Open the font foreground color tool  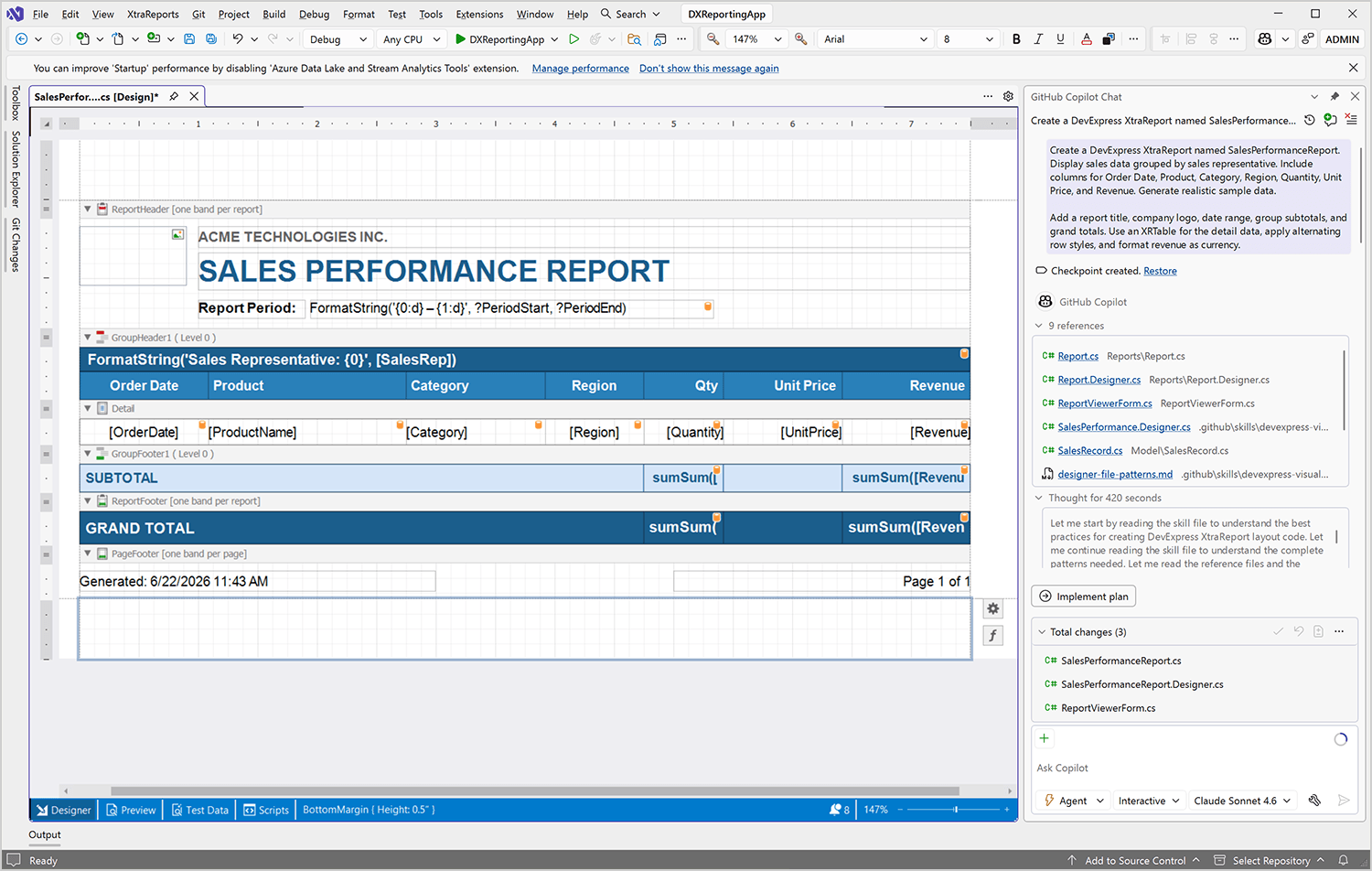tap(1086, 39)
